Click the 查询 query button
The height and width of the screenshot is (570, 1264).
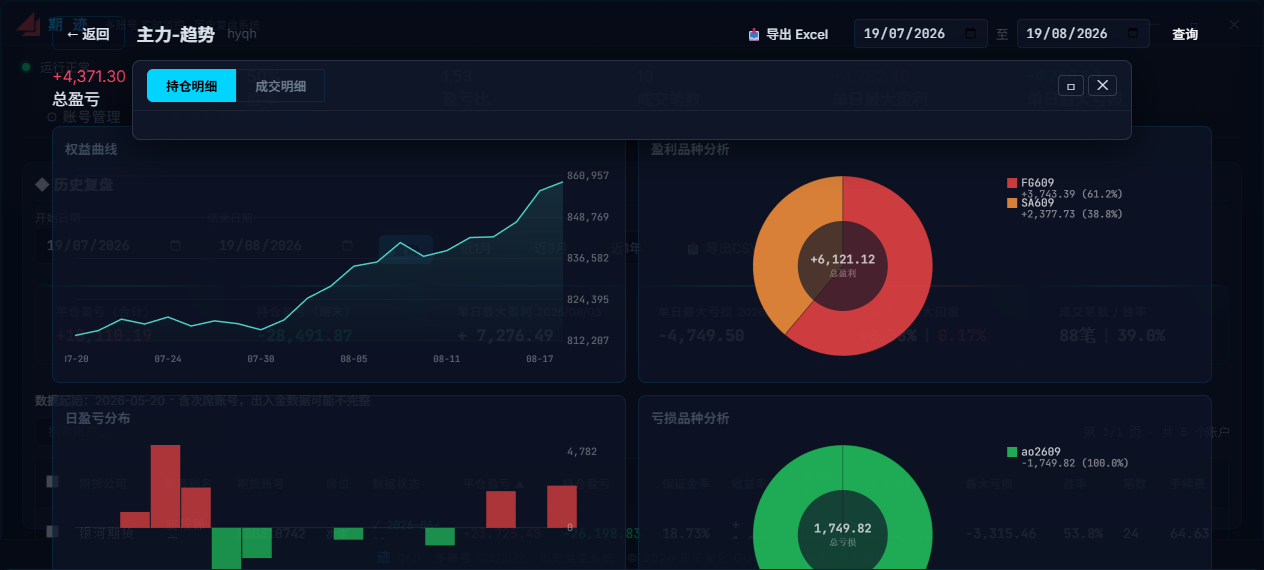point(1185,34)
